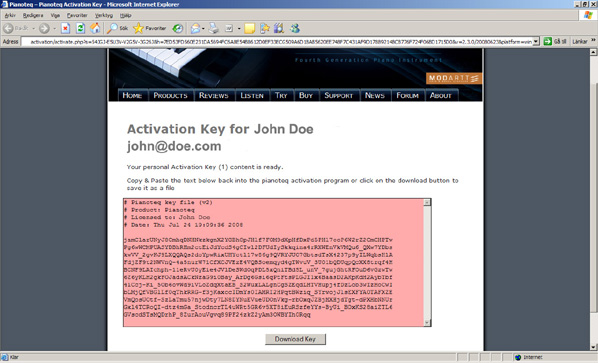598x363 pixels.
Task: Open the Forward history dropdown arrow
Action: [54, 29]
